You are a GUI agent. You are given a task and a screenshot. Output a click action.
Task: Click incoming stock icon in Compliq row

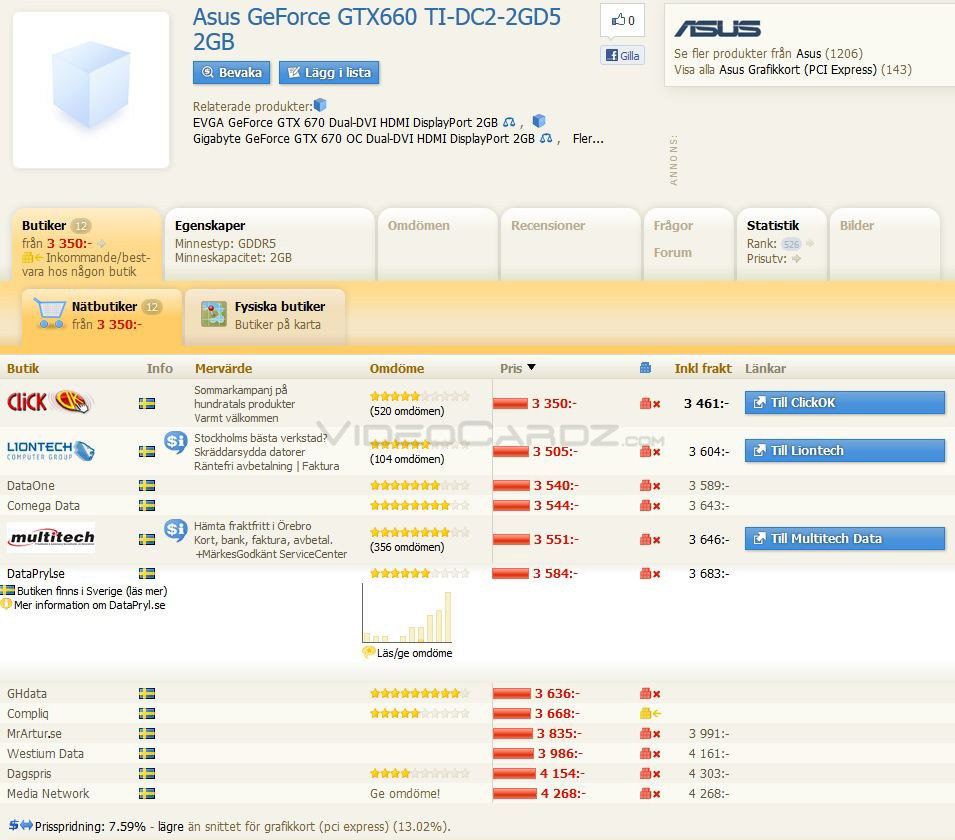click(650, 713)
